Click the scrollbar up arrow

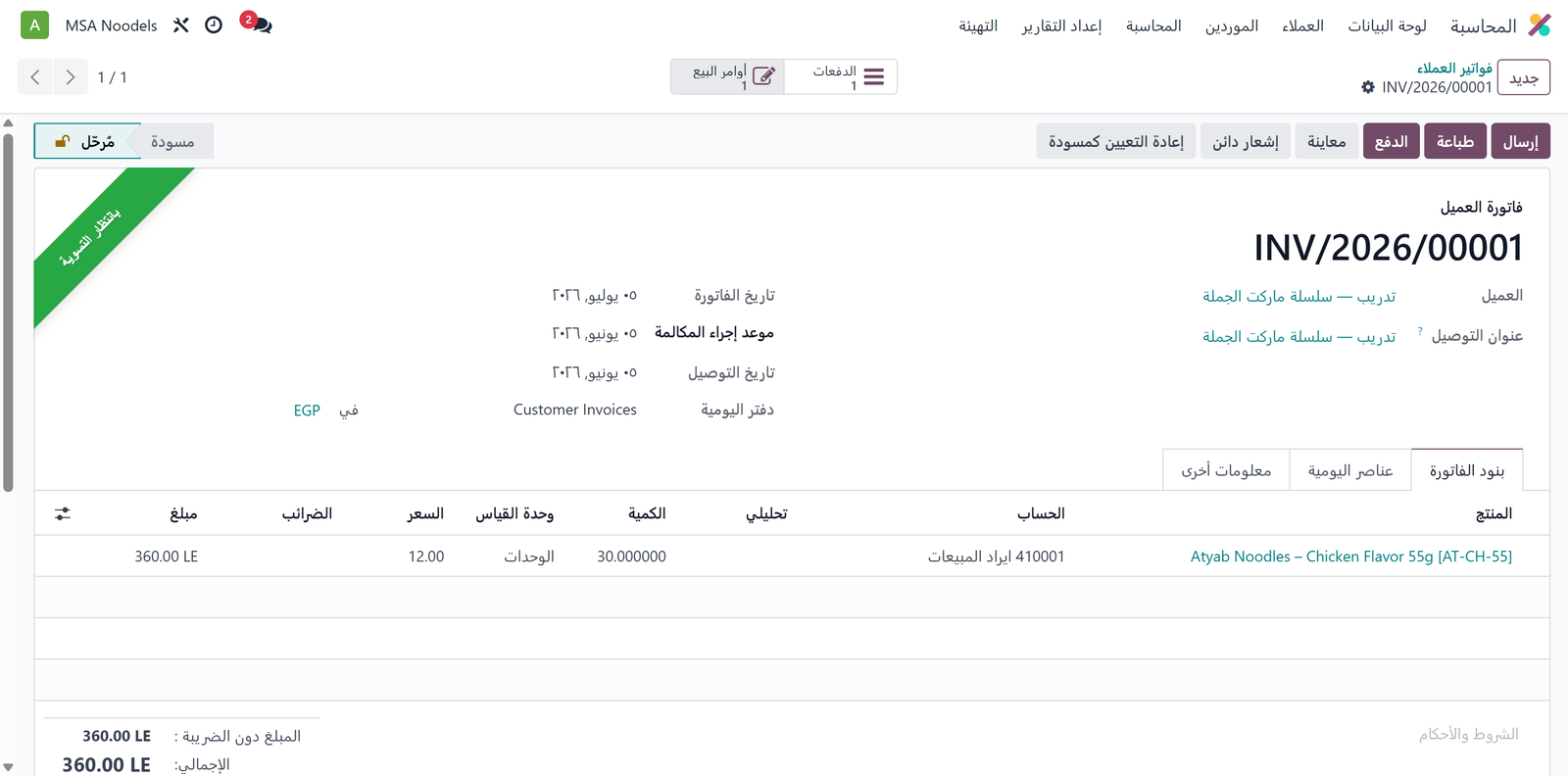(8, 123)
